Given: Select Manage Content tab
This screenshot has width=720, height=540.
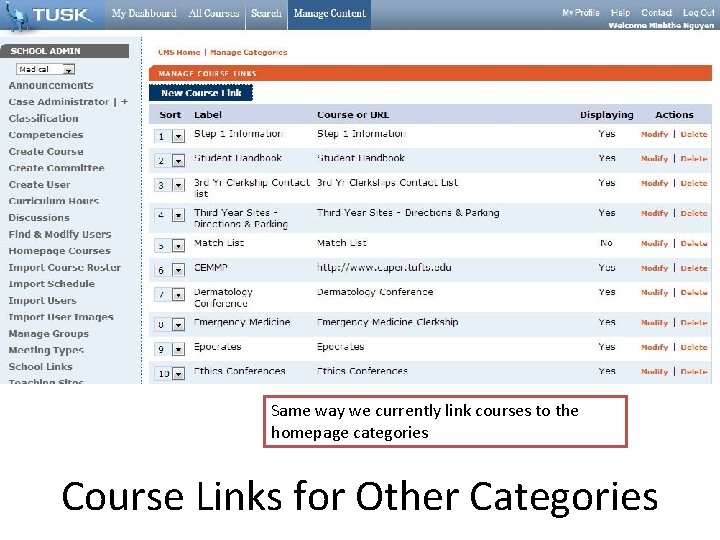Looking at the screenshot, I should coord(330,13).
